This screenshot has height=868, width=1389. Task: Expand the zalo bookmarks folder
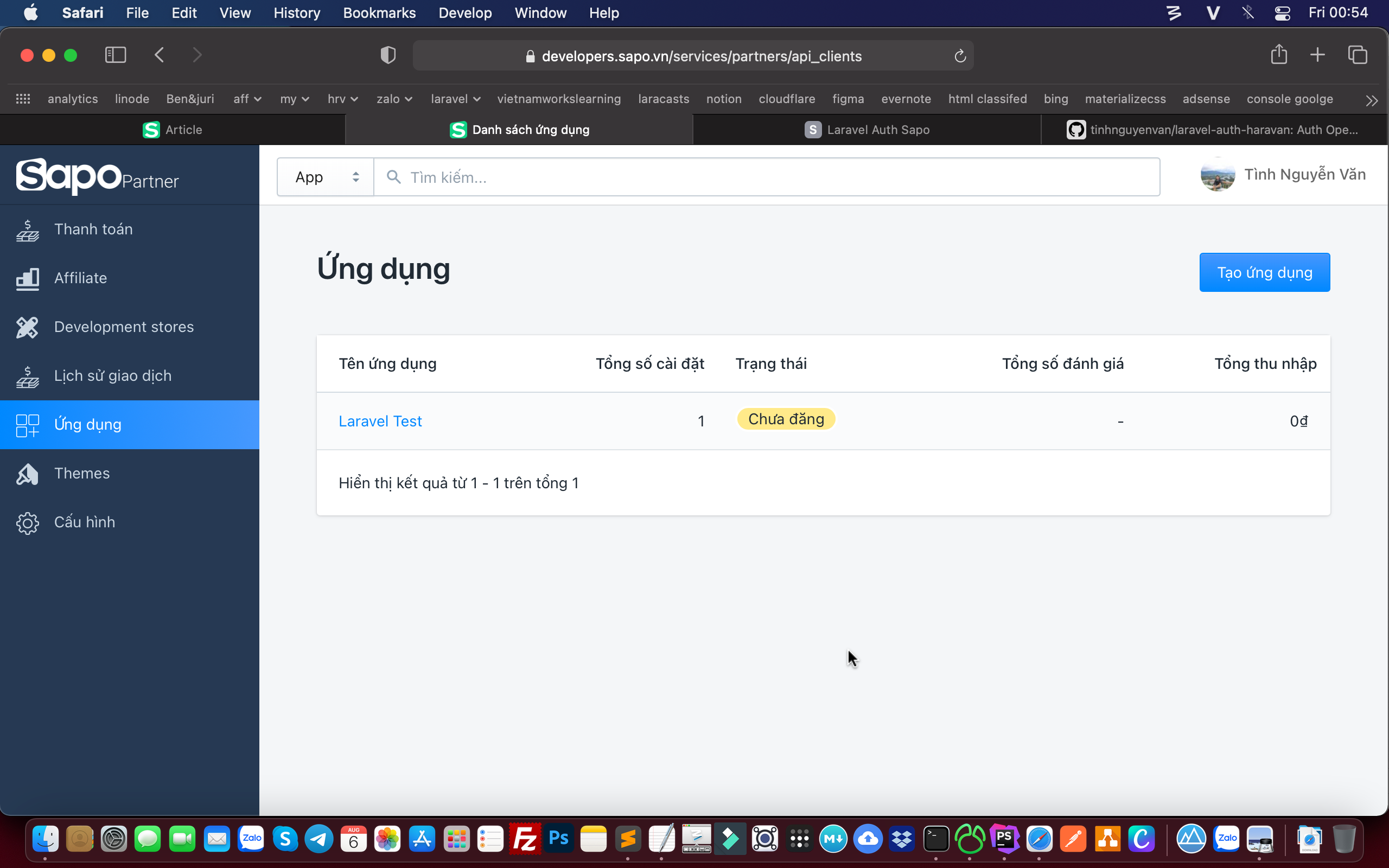tap(394, 99)
